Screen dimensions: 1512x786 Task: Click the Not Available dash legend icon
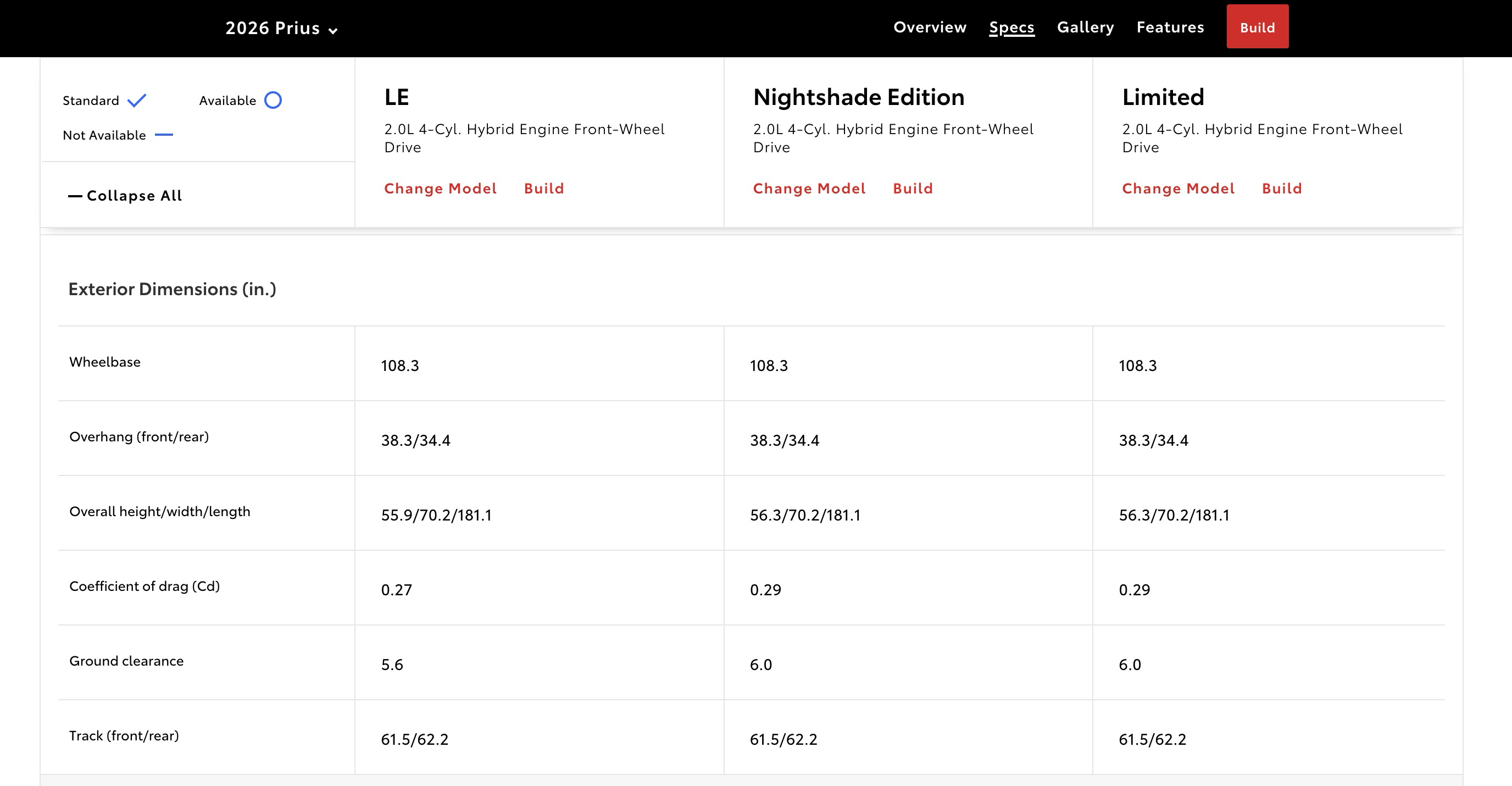[x=164, y=135]
